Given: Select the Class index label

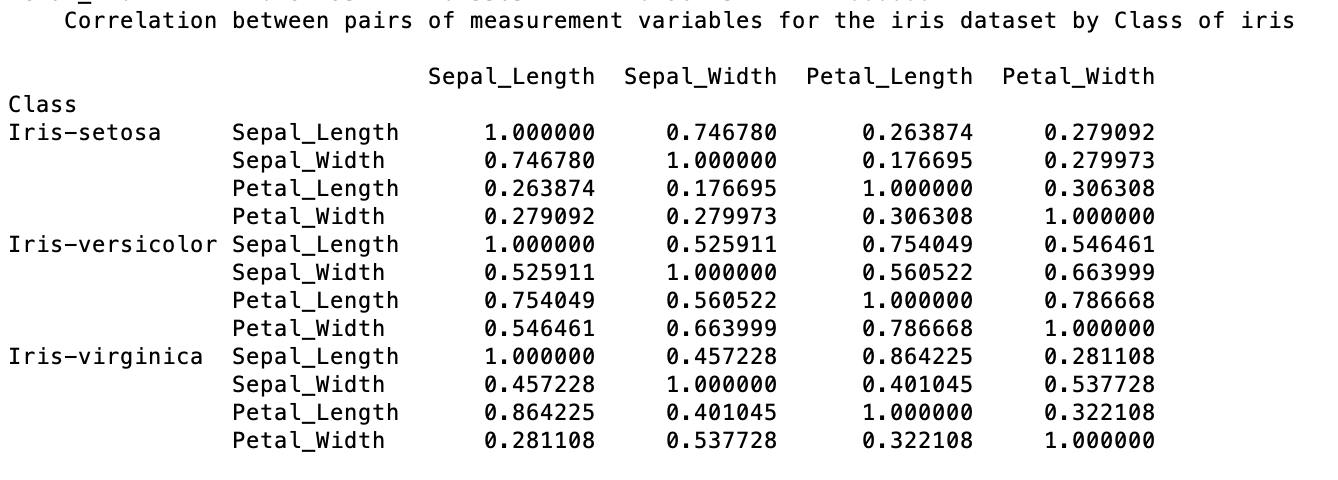Looking at the screenshot, I should click(x=43, y=104).
